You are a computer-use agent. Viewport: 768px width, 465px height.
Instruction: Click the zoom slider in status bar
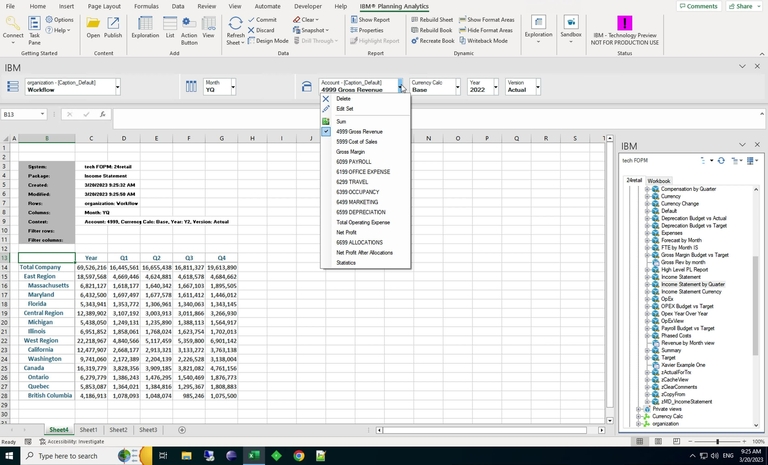point(718,441)
